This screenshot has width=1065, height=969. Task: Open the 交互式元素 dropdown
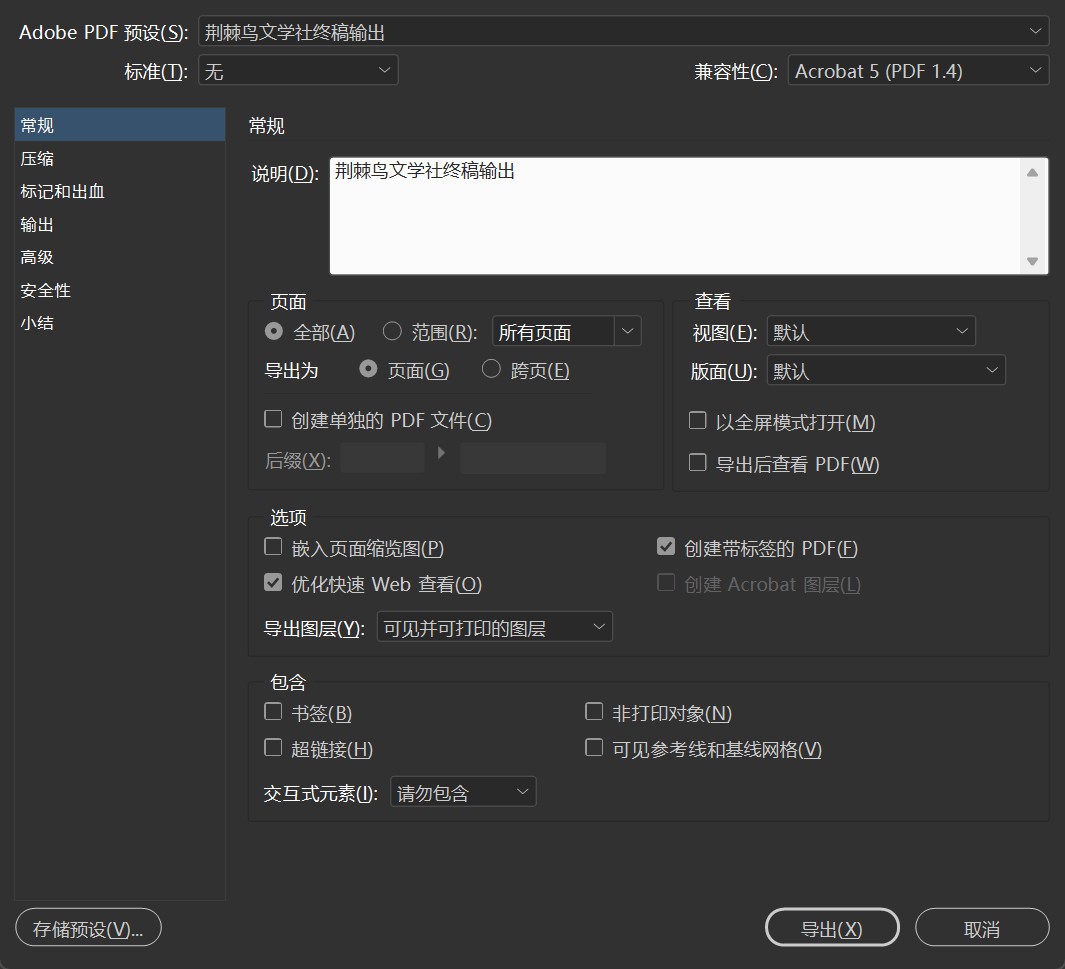tap(463, 793)
